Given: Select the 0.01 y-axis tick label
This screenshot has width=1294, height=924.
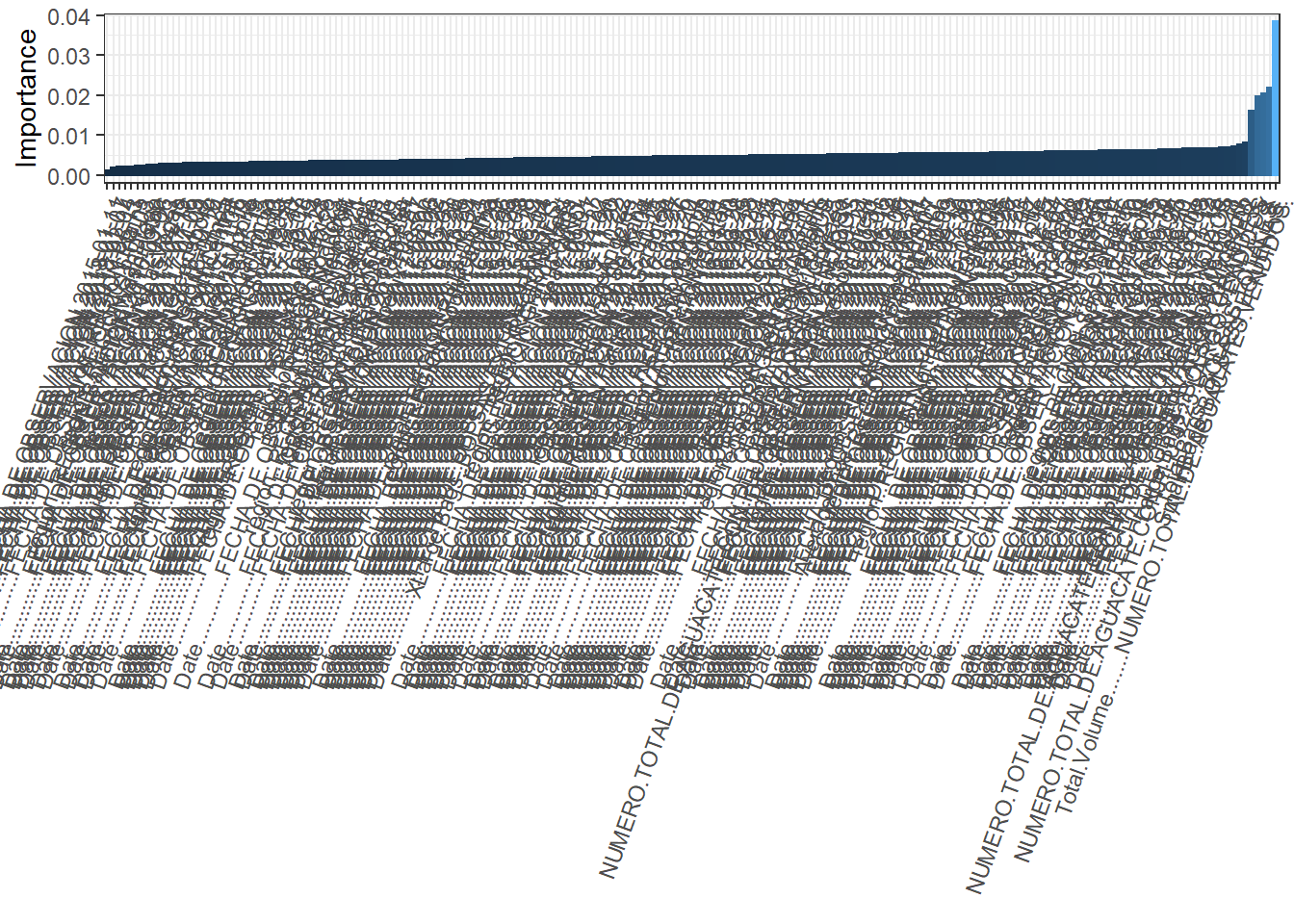Looking at the screenshot, I should pyautogui.click(x=68, y=136).
